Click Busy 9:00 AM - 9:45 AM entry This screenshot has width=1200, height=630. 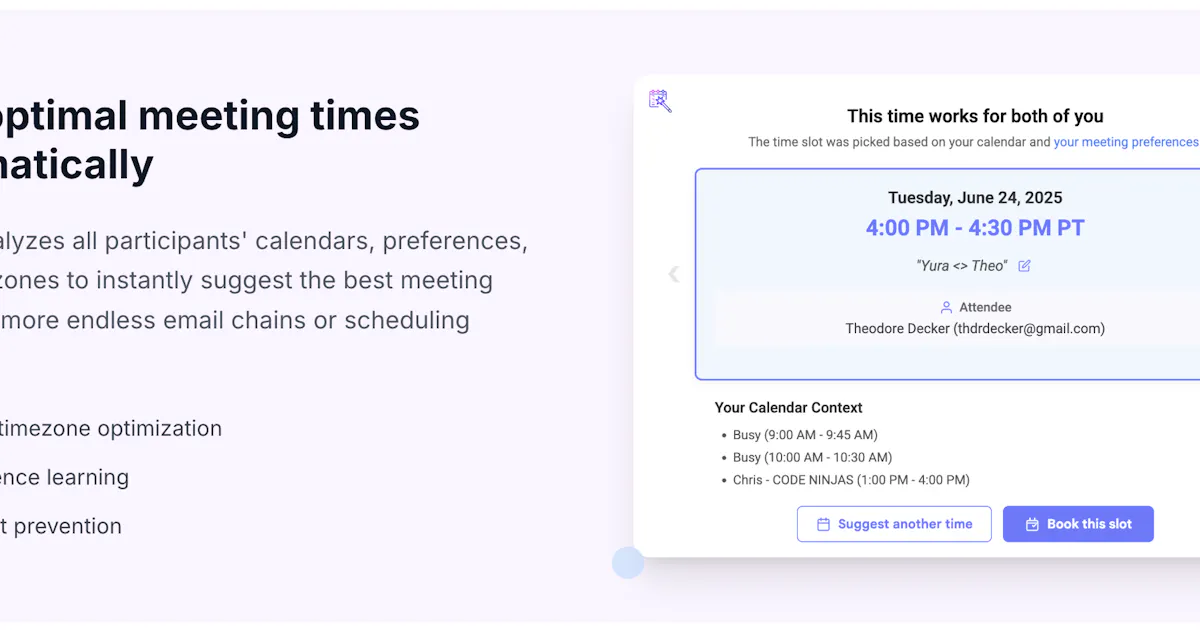[x=805, y=435]
